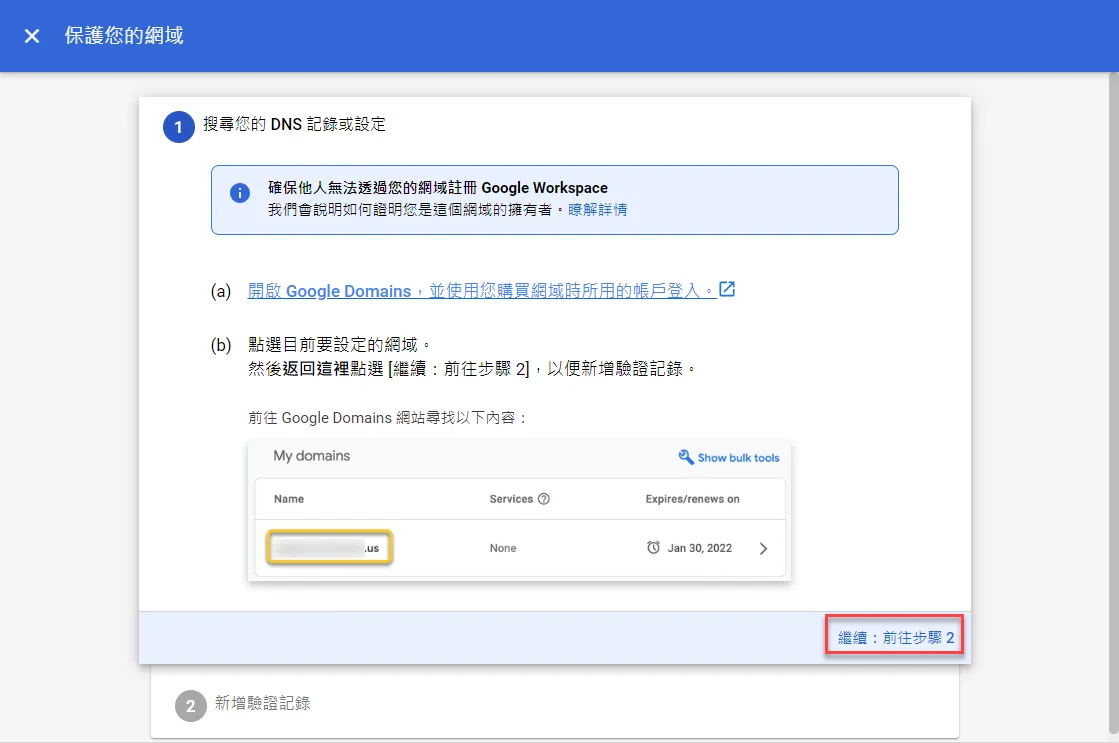
Task: Open the 開啟 Google Domains sign-in link
Action: (x=482, y=290)
